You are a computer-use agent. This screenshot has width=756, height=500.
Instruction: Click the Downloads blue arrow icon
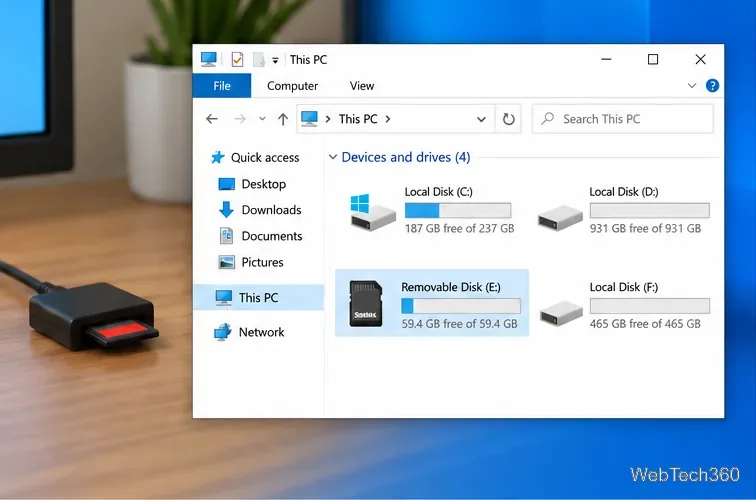click(x=226, y=210)
